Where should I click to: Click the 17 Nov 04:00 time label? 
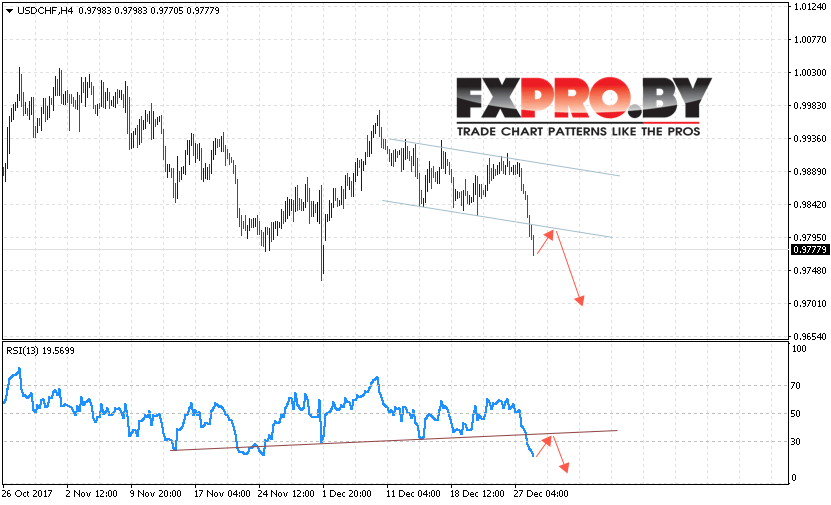click(222, 494)
